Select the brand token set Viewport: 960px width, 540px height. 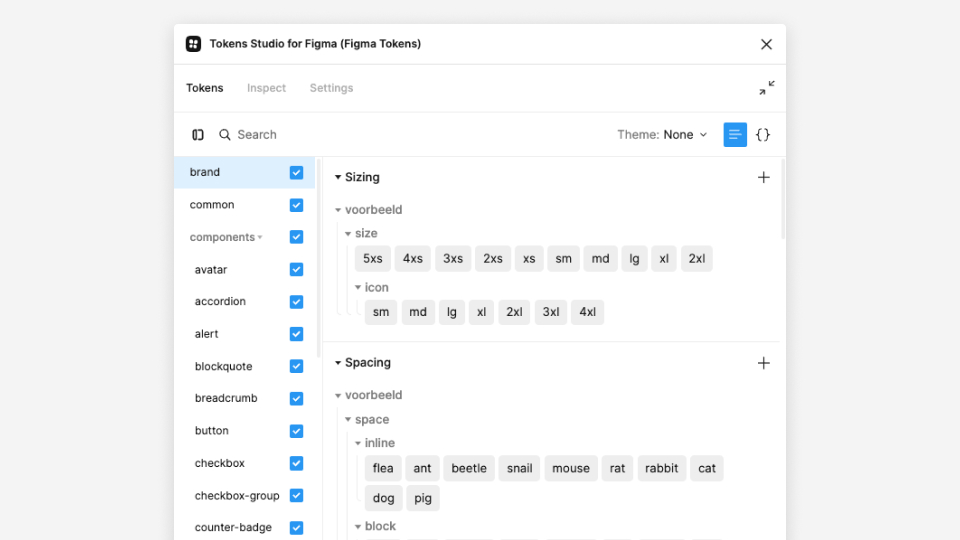tap(204, 172)
